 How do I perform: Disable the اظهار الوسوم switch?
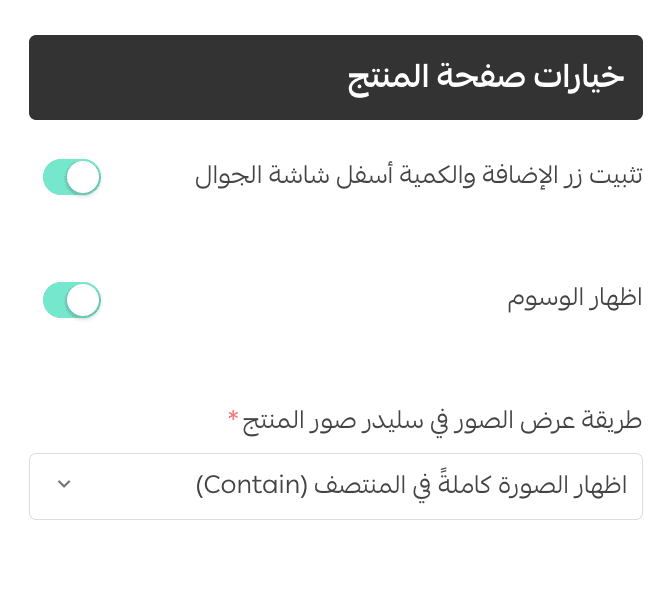tap(72, 300)
